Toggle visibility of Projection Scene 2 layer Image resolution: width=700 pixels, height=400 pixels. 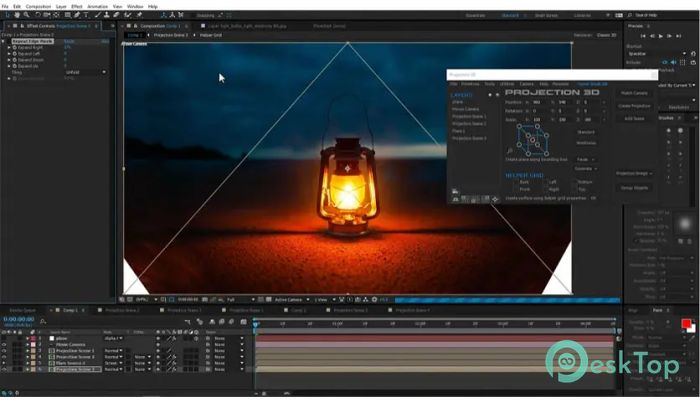click(x=4, y=357)
